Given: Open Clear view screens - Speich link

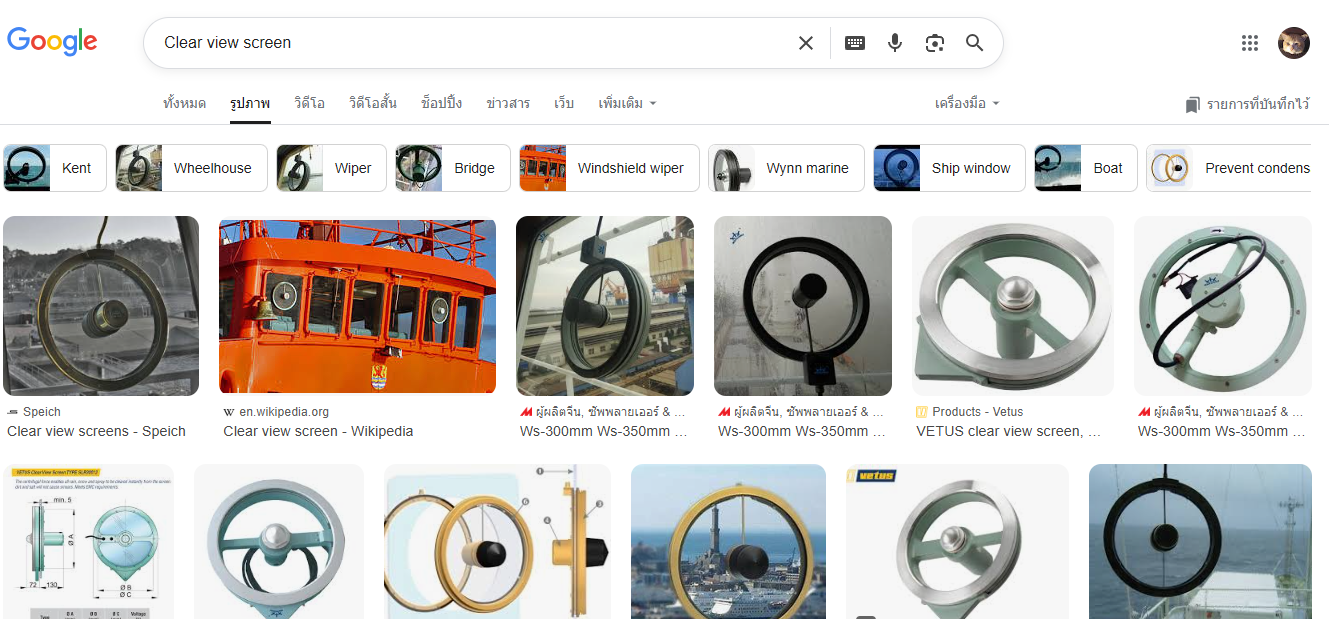Looking at the screenshot, I should pos(96,431).
